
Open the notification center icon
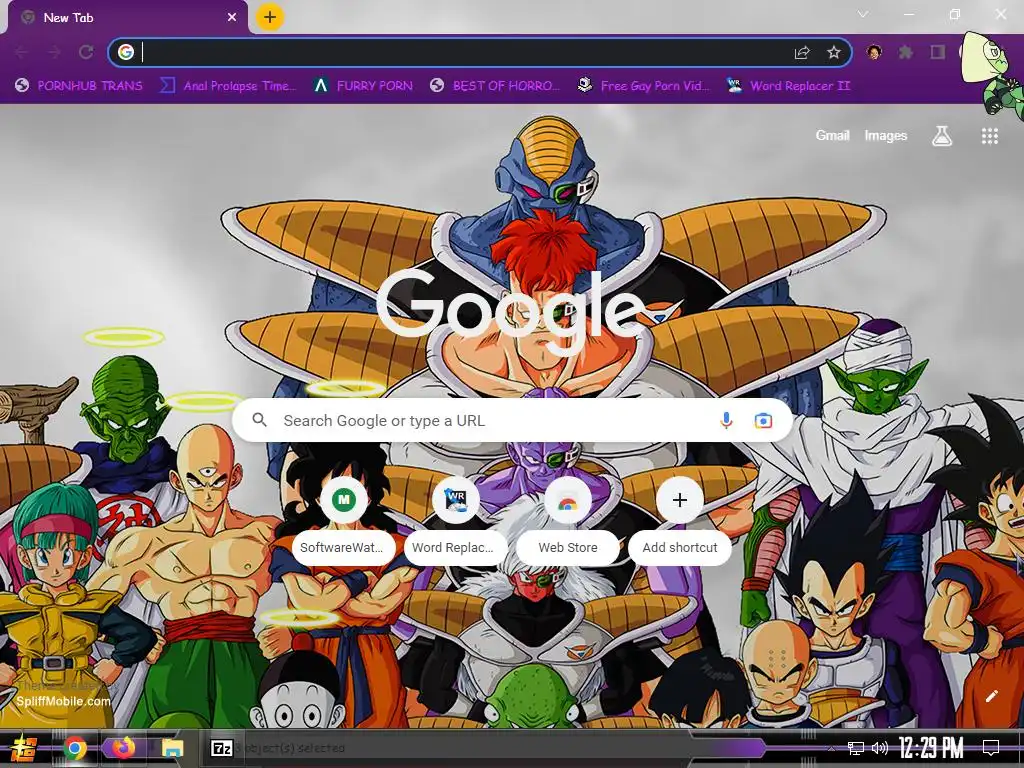pyautogui.click(x=991, y=748)
